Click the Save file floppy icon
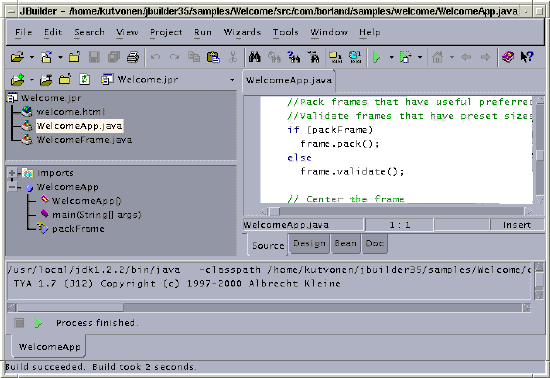 point(94,57)
